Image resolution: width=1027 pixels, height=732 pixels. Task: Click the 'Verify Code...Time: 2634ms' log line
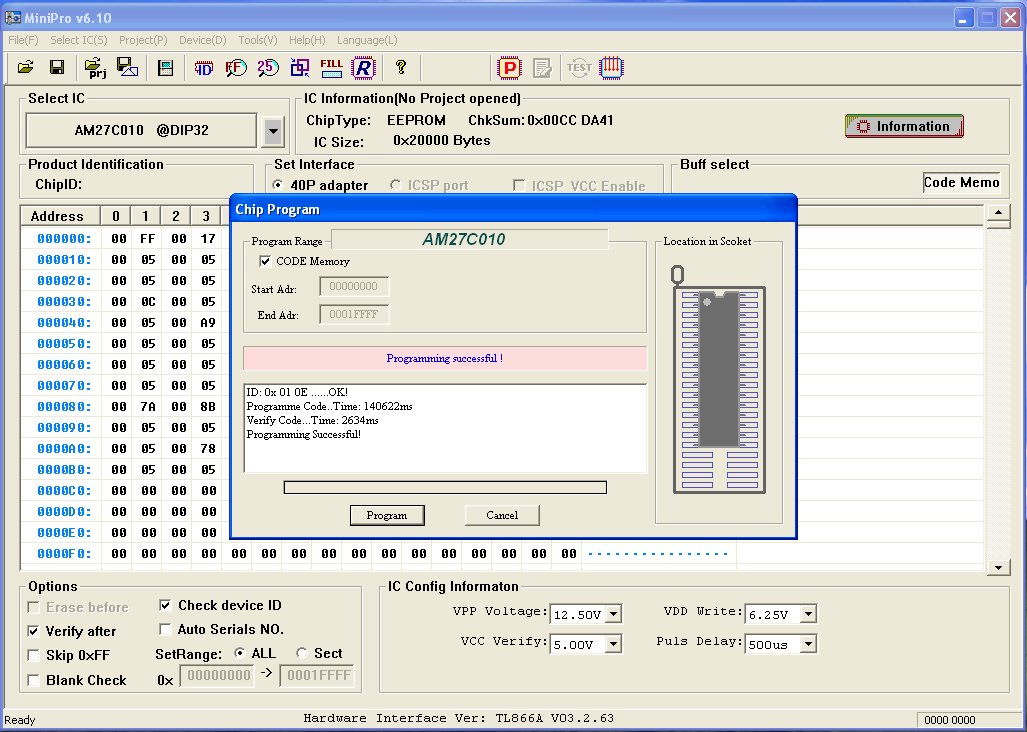312,420
